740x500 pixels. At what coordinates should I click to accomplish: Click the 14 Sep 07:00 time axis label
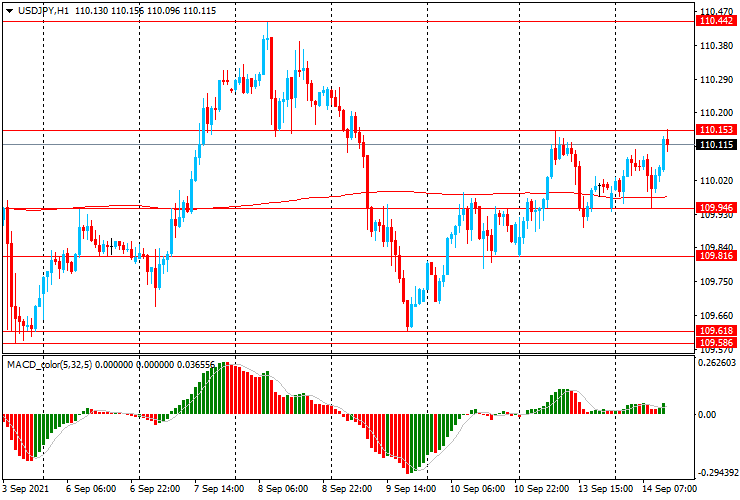tap(669, 489)
